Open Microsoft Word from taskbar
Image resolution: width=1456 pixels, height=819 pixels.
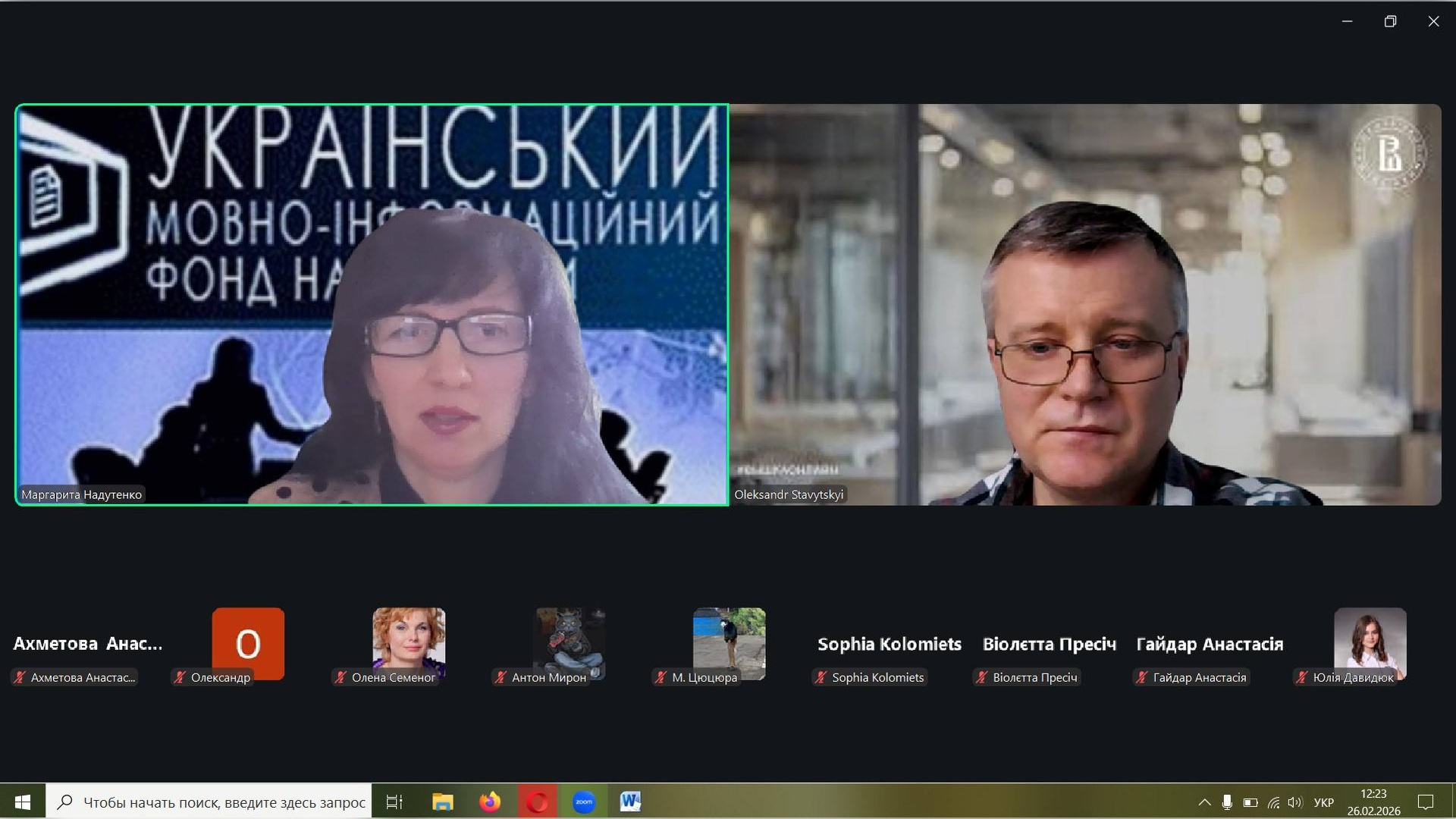(630, 802)
